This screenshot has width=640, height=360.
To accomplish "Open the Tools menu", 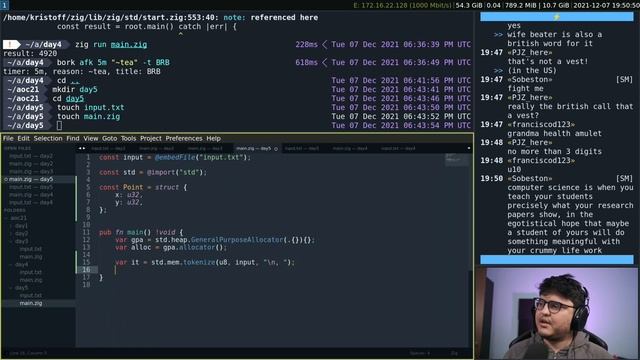I will (128, 138).
